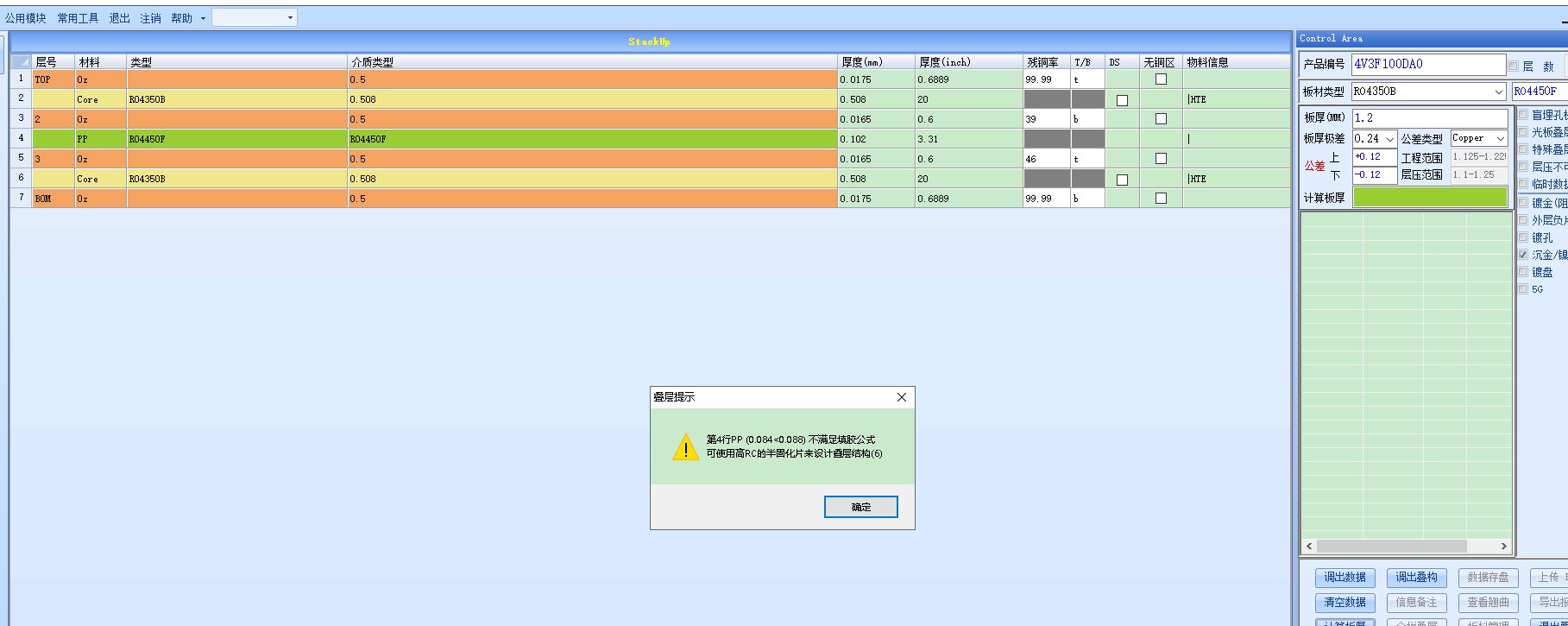
Task: Click the yellow warning icon in dialog
Action: pyautogui.click(x=685, y=447)
